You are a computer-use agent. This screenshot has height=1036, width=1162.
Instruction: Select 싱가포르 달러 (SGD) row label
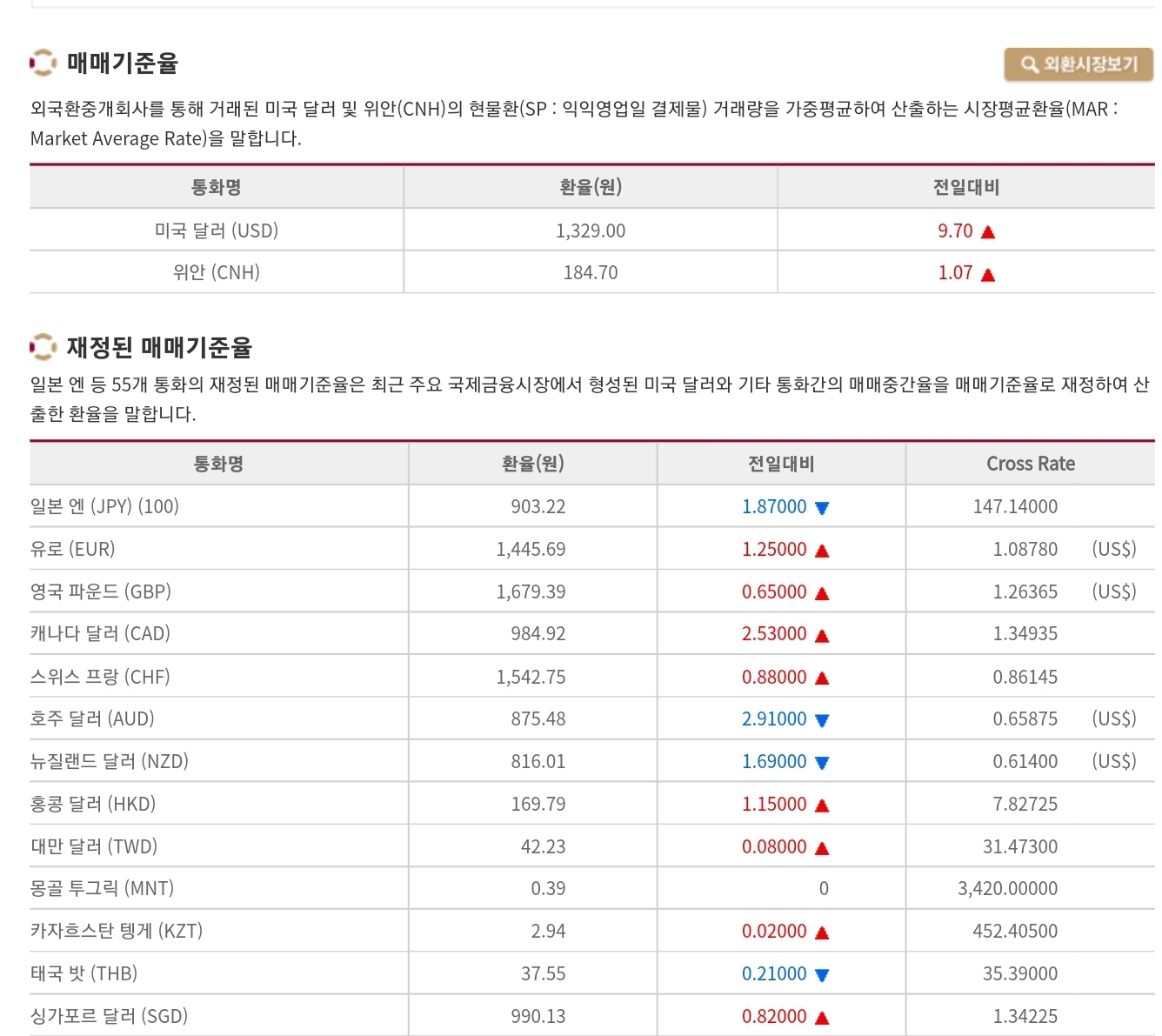[109, 1016]
